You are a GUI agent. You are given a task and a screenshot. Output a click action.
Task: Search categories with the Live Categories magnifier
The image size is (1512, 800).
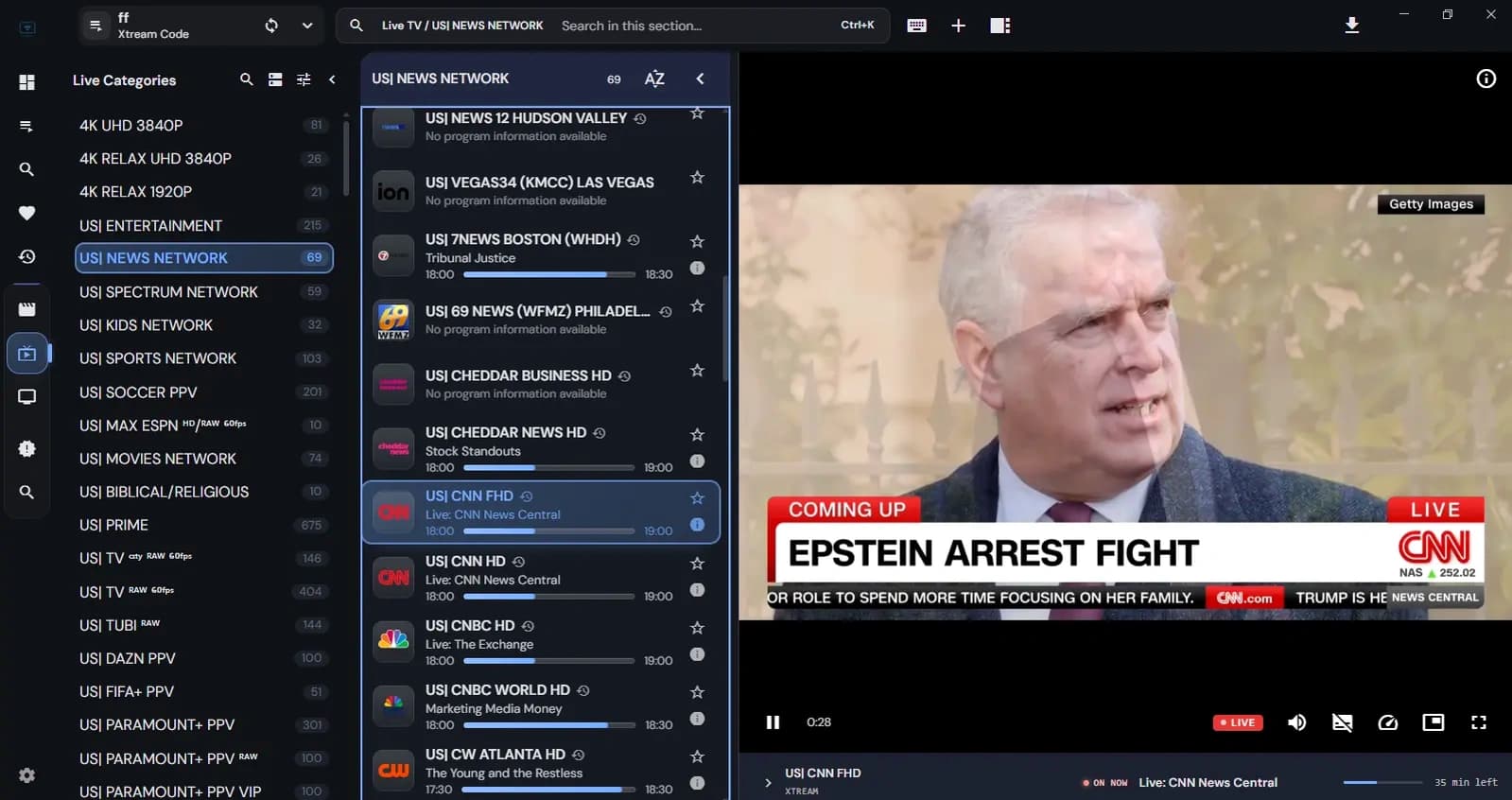tap(247, 79)
